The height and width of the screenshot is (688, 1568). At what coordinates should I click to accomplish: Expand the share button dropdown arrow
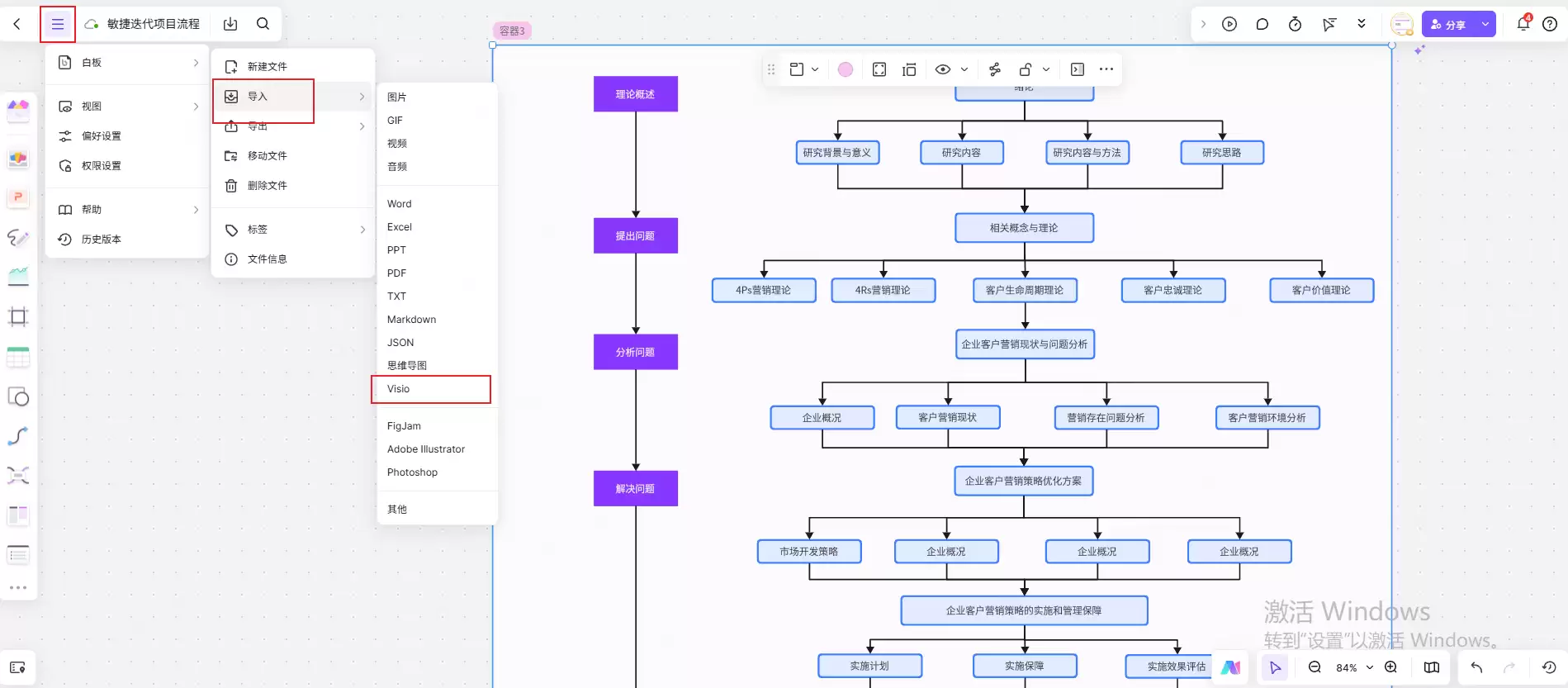pos(1485,24)
